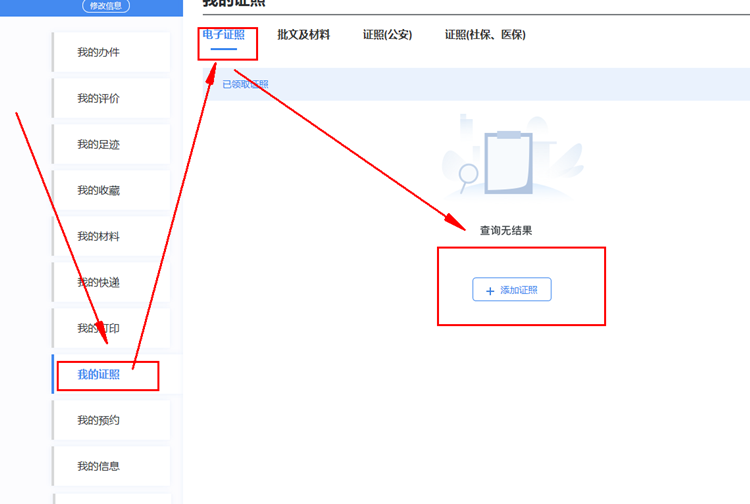Viewport: 750px width, 504px height.
Task: Select the 我的打印 sidebar entry
Action: [x=98, y=328]
